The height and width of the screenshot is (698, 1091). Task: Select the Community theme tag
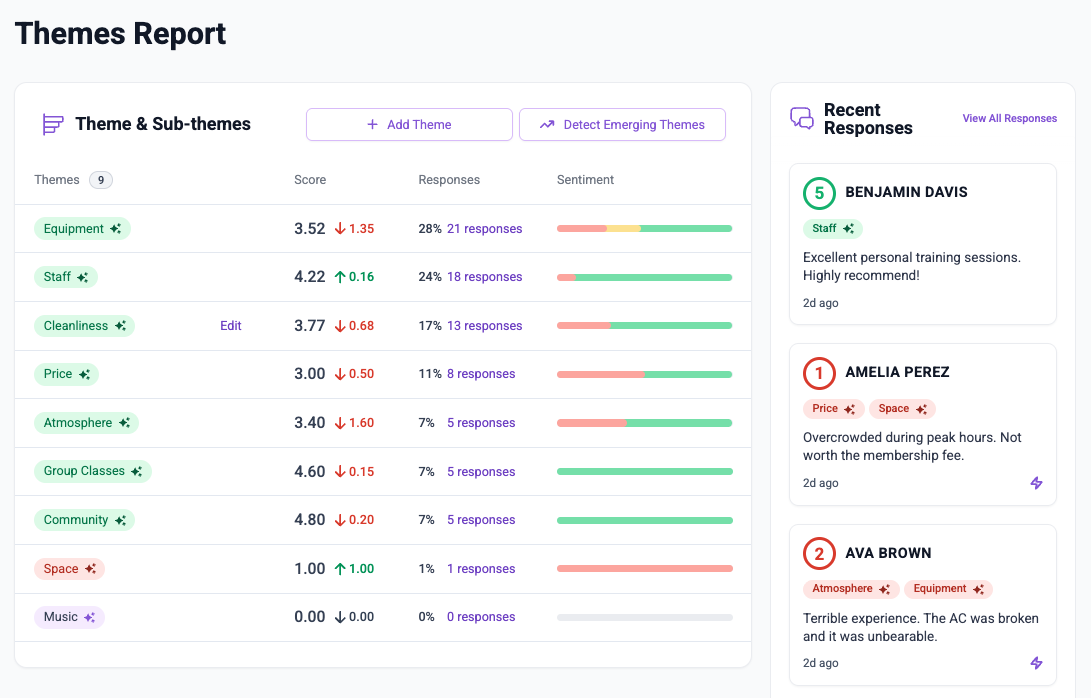(x=84, y=520)
